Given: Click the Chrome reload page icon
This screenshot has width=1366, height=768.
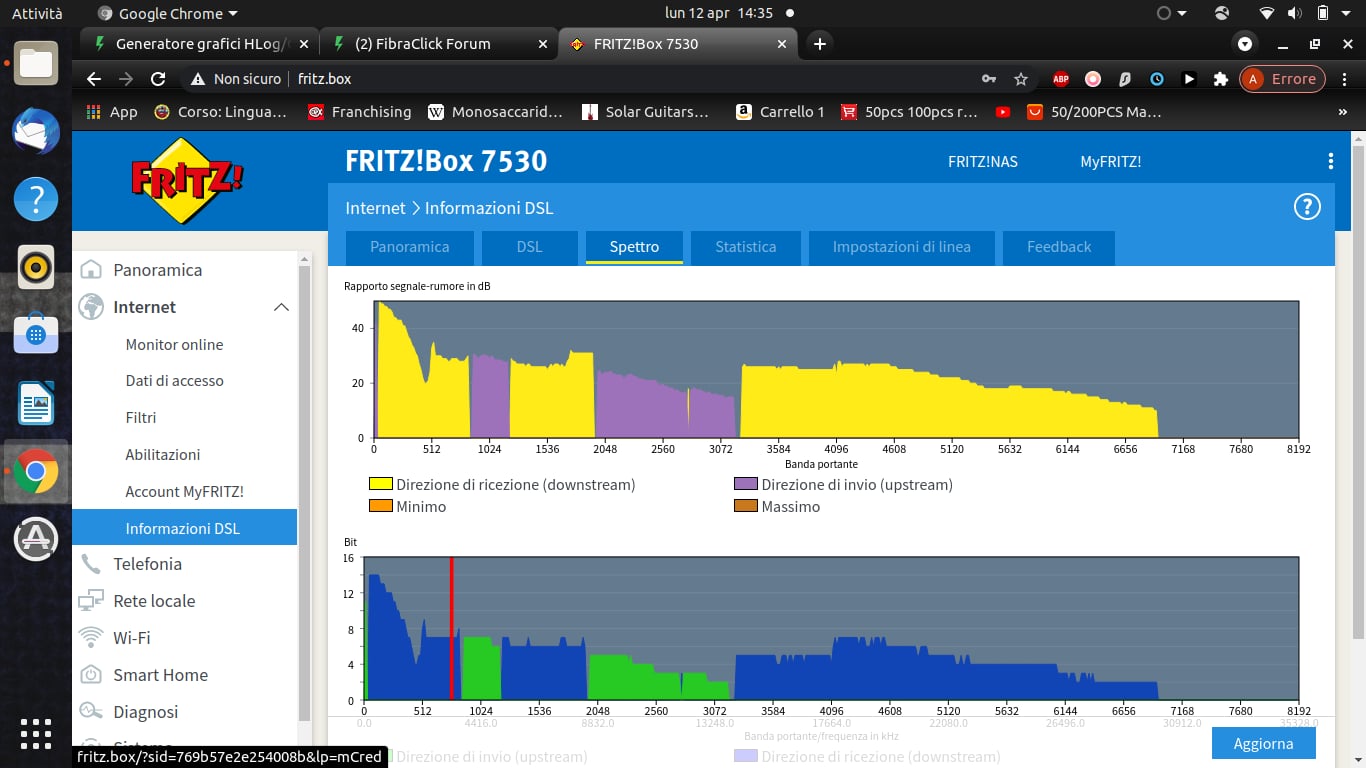Looking at the screenshot, I should pyautogui.click(x=157, y=79).
